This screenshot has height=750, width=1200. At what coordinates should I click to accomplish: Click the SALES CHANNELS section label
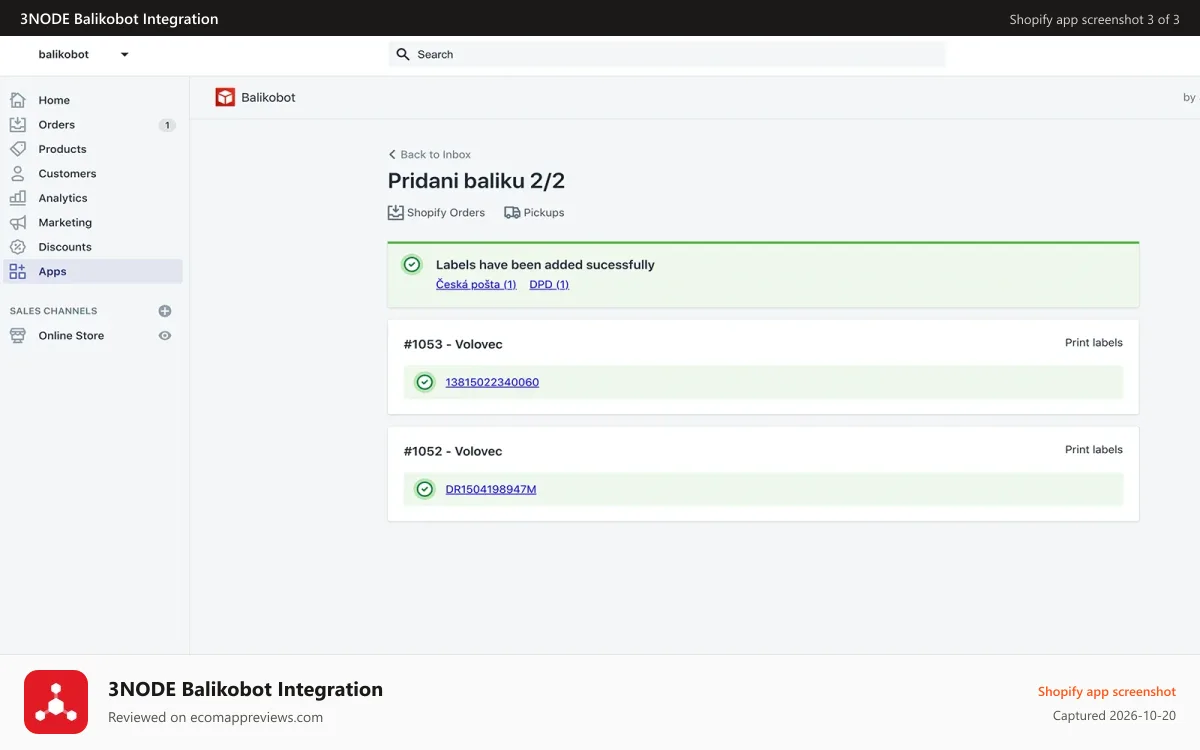click(54, 311)
